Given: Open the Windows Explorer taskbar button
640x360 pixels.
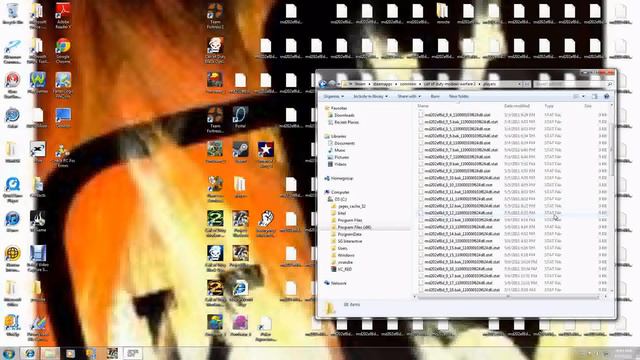Looking at the screenshot, I should (50, 353).
